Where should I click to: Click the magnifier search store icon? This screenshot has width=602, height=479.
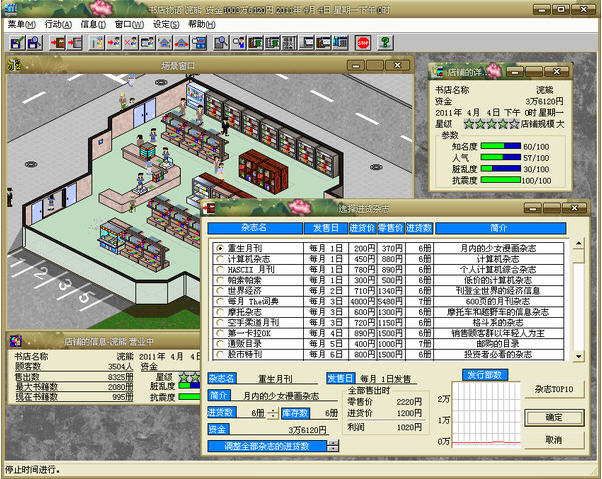coord(222,43)
